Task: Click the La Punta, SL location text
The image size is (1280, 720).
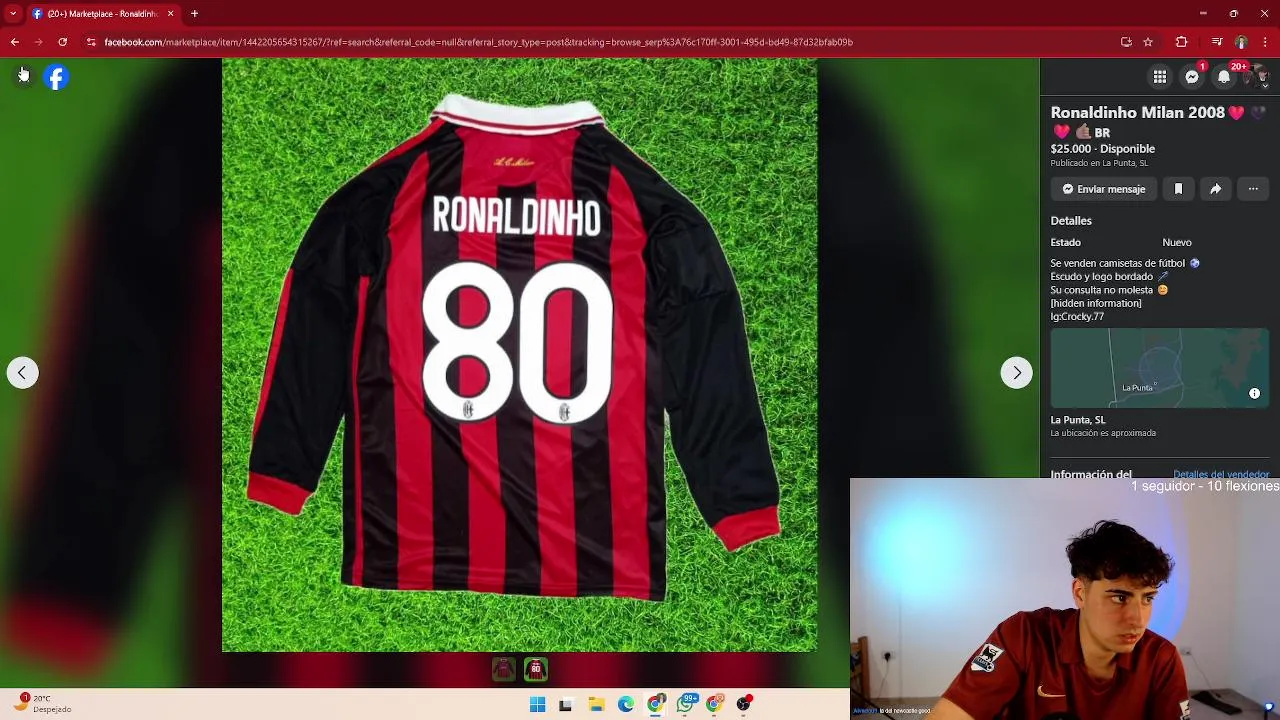Action: (1078, 420)
